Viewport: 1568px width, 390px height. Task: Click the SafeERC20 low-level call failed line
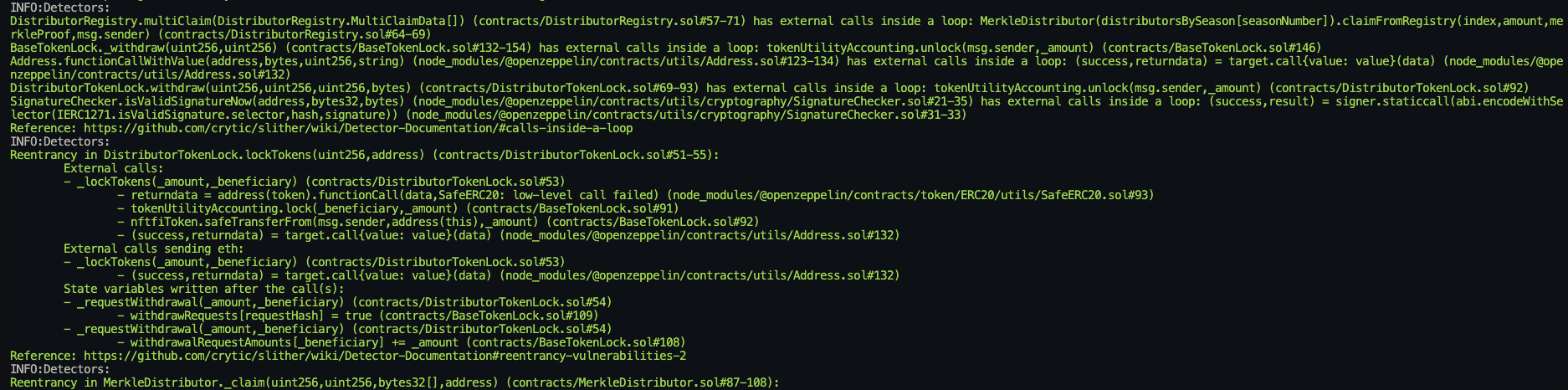(x=636, y=195)
